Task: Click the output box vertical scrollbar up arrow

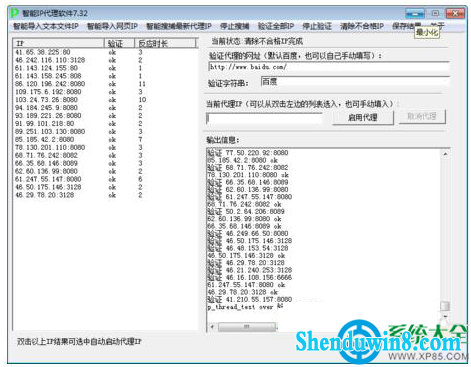Action: [445, 154]
